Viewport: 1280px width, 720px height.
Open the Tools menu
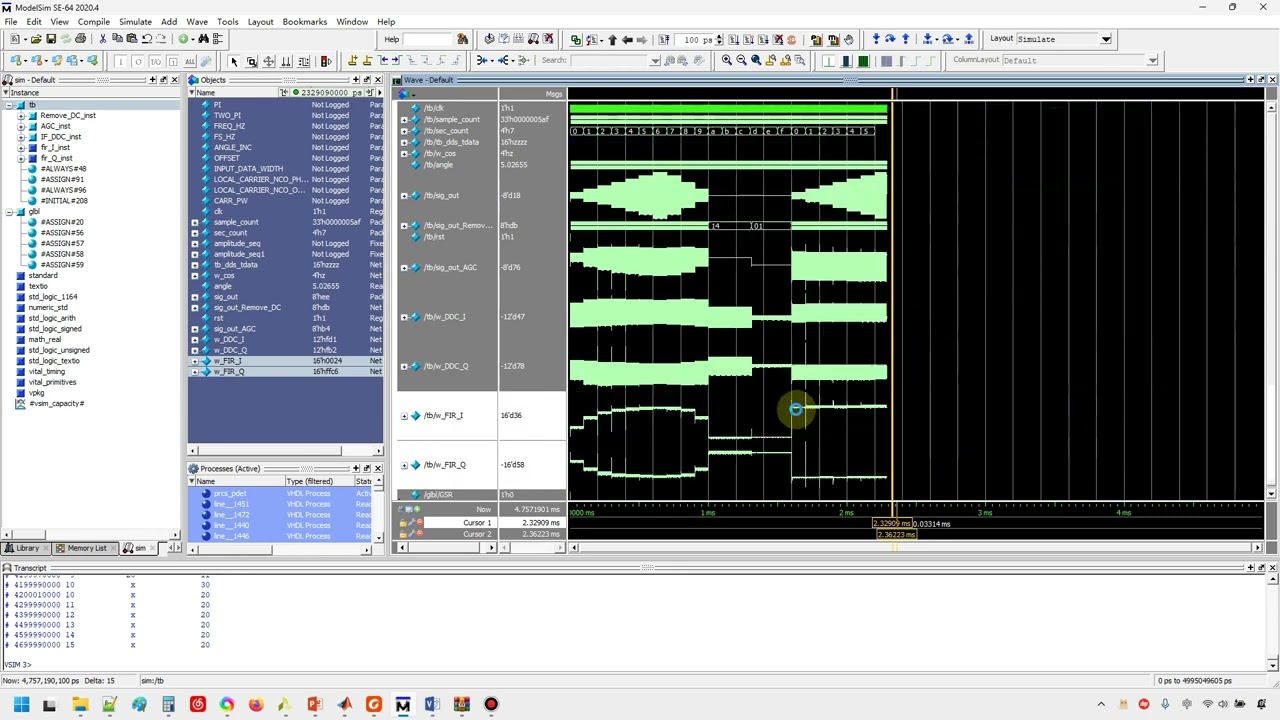[228, 21]
